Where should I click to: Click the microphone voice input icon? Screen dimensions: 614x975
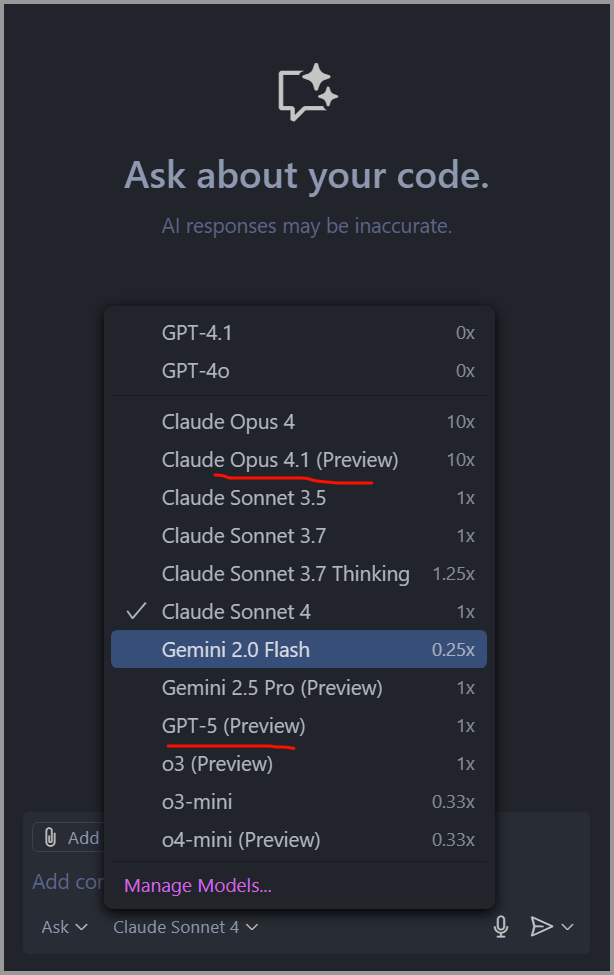point(501,927)
